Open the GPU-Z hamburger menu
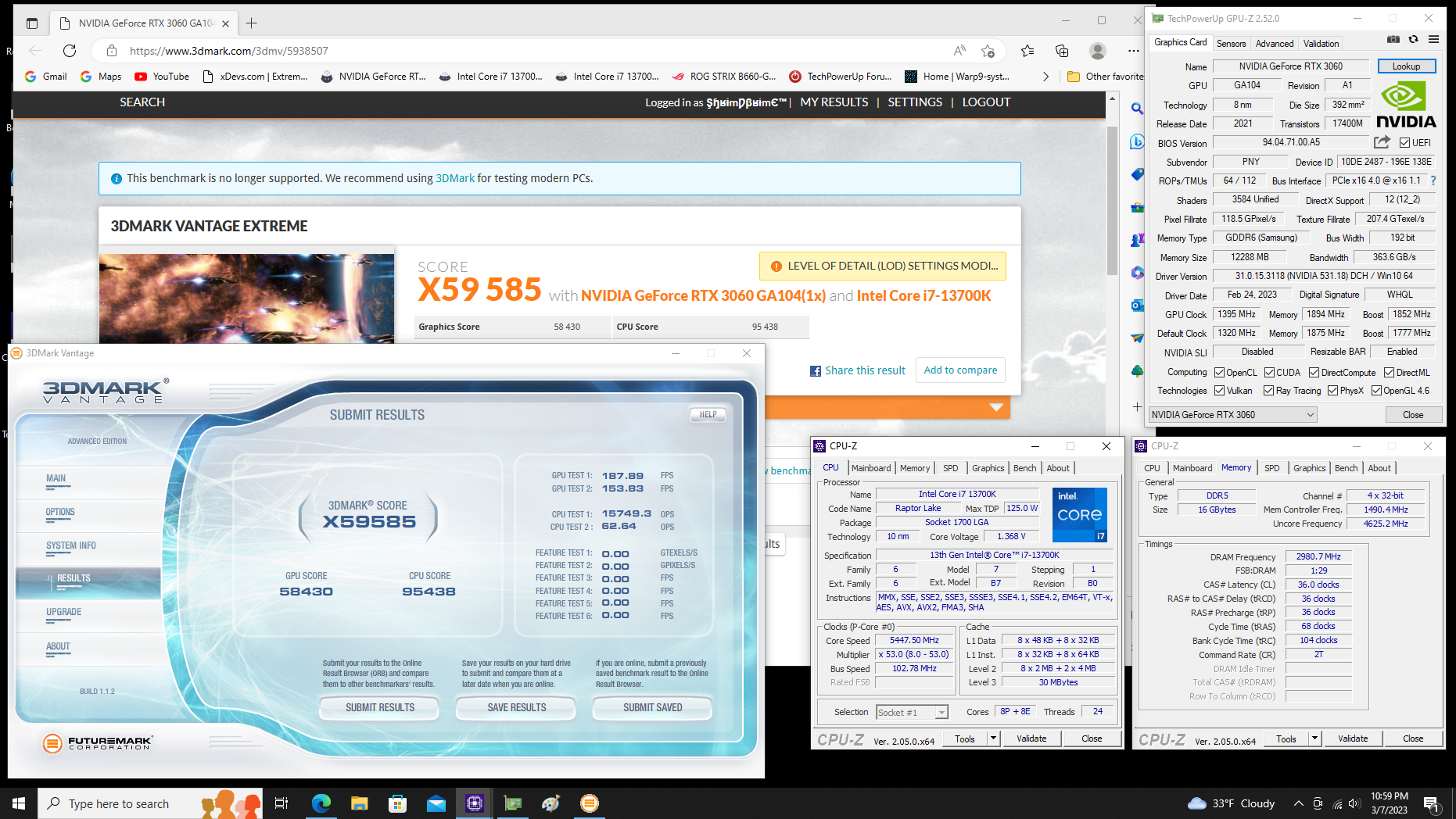The image size is (1456, 819). [1433, 39]
